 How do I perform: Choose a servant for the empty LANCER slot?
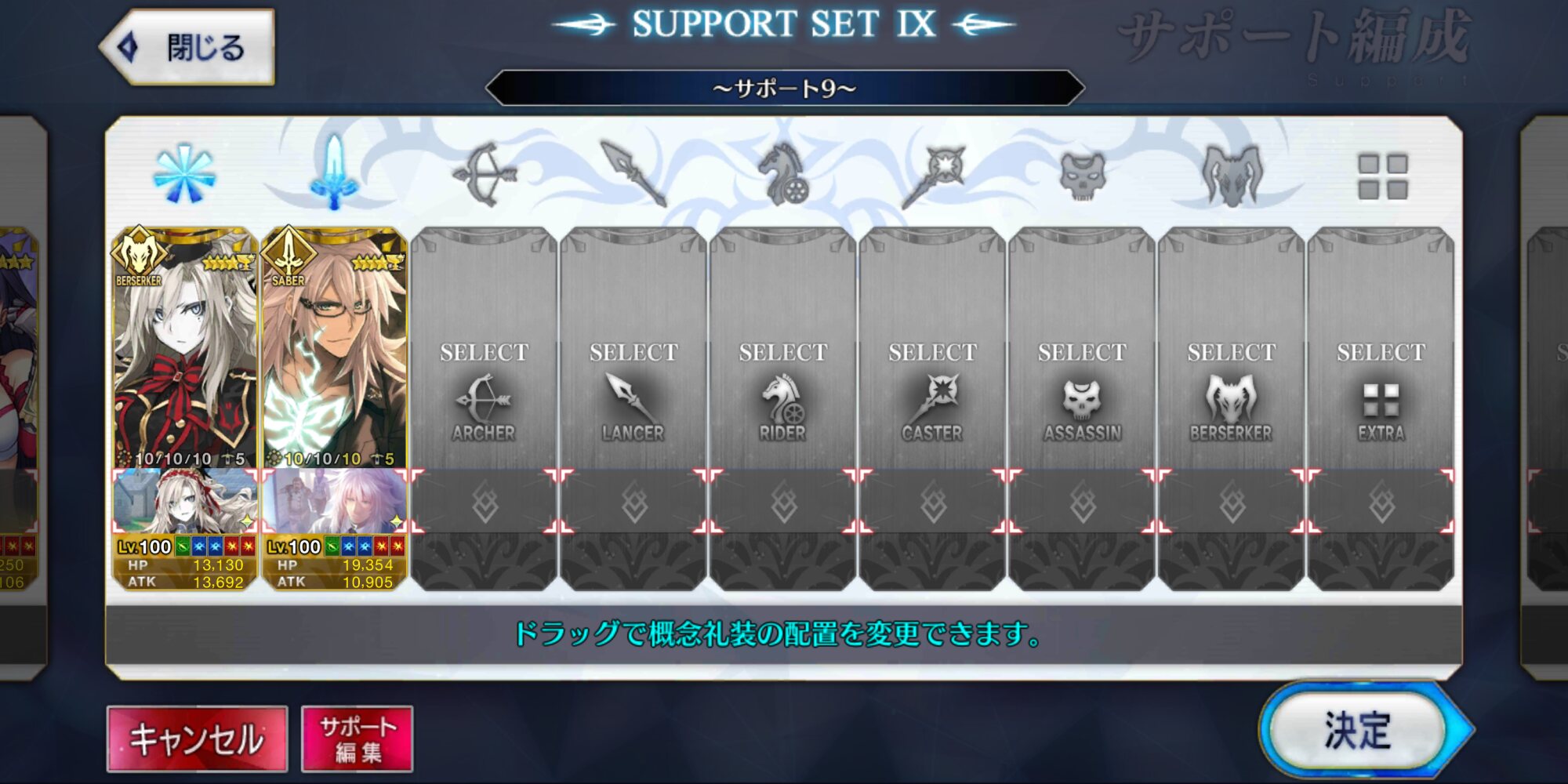pyautogui.click(x=633, y=349)
